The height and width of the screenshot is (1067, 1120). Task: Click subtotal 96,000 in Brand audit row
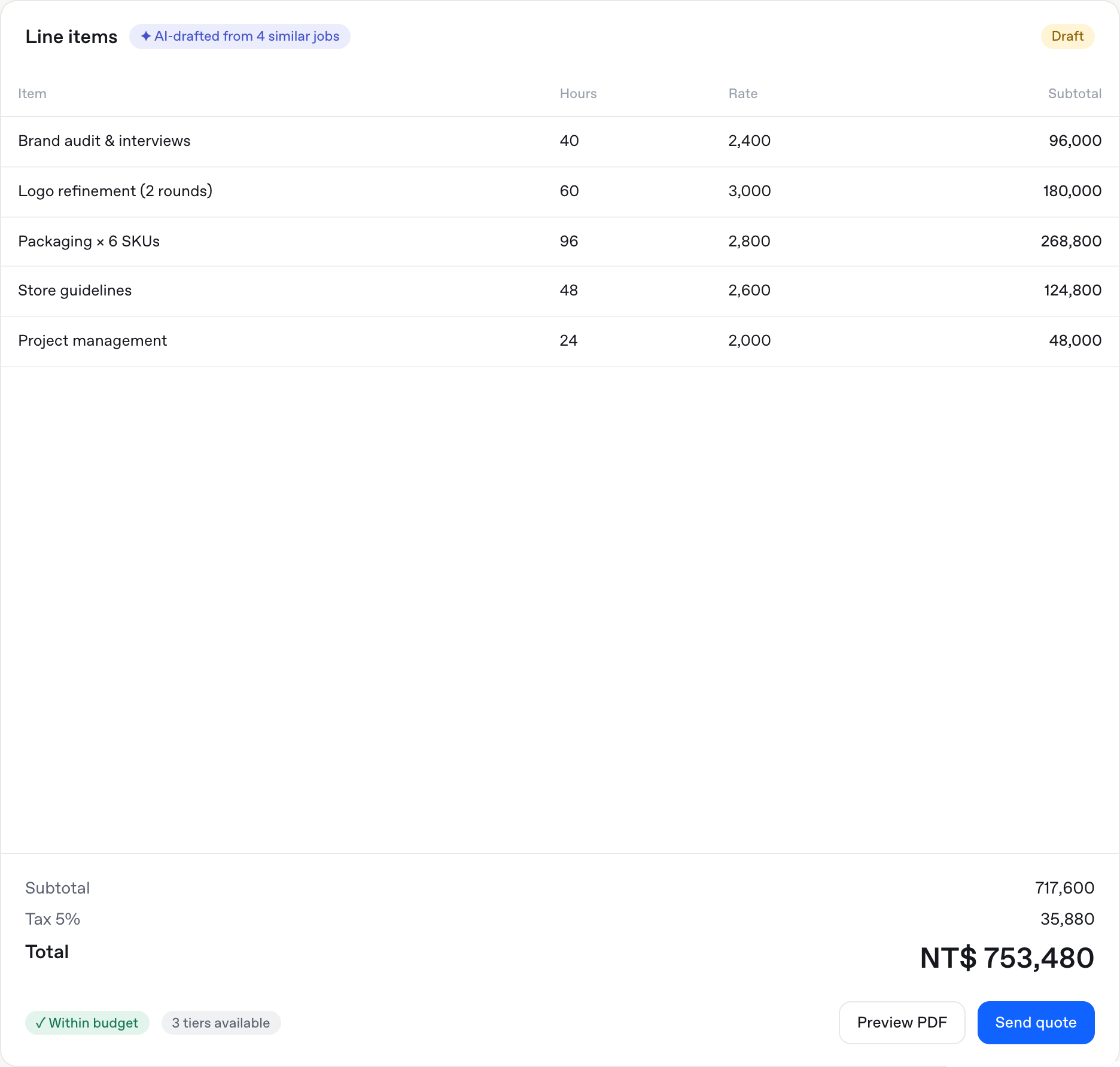[x=1075, y=141]
